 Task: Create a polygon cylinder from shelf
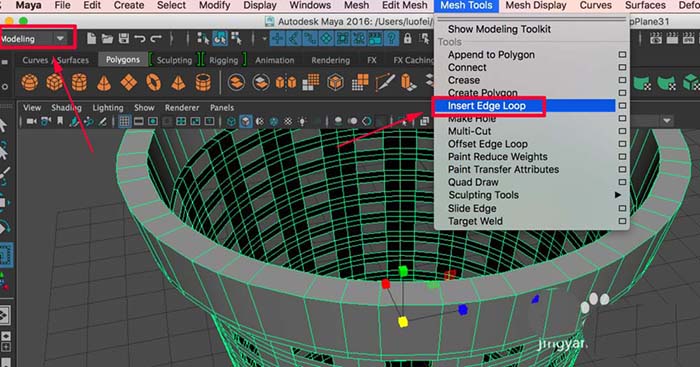coord(79,83)
